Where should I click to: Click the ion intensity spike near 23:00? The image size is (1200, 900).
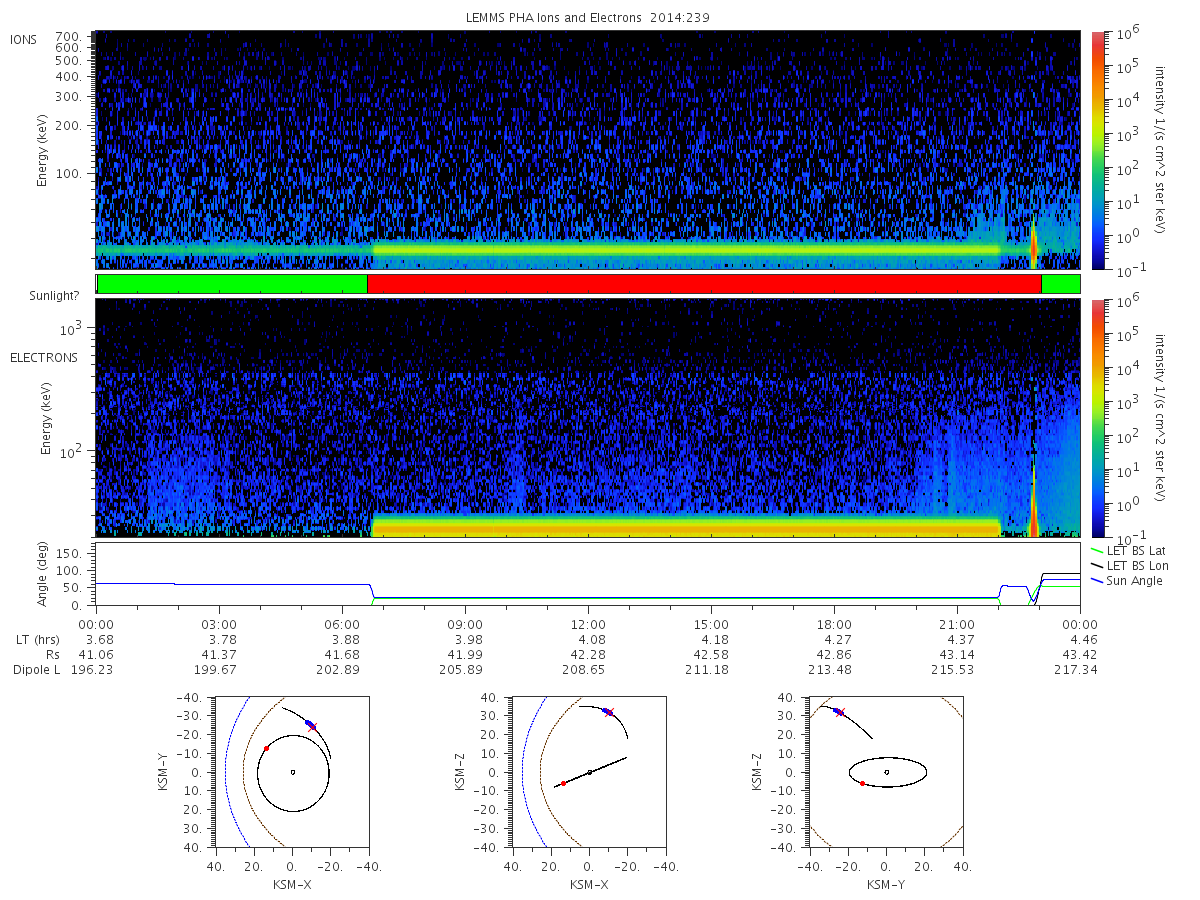(1033, 245)
